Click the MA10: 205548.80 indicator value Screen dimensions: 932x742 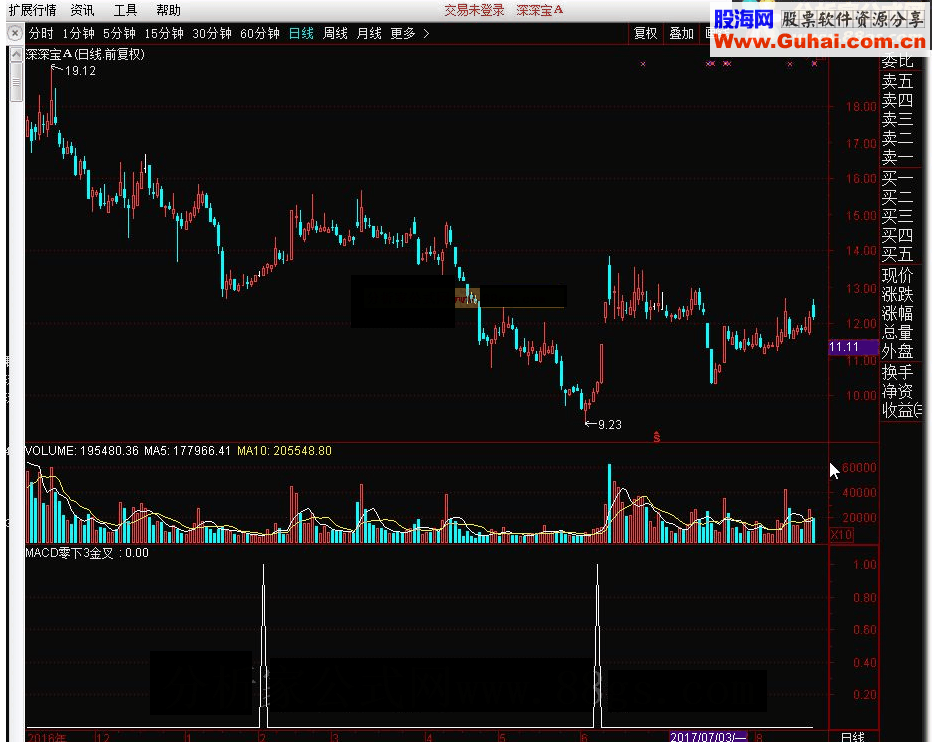point(284,451)
